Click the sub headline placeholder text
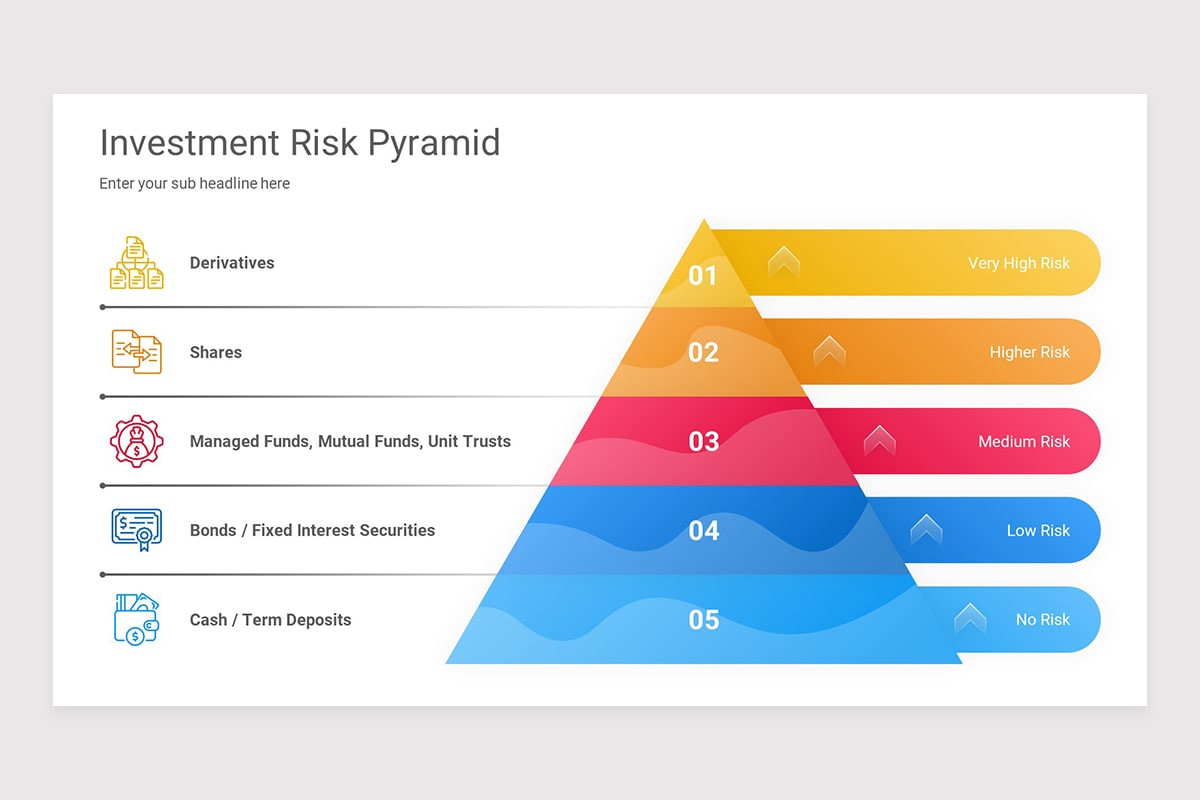Image resolution: width=1200 pixels, height=800 pixels. tap(194, 184)
